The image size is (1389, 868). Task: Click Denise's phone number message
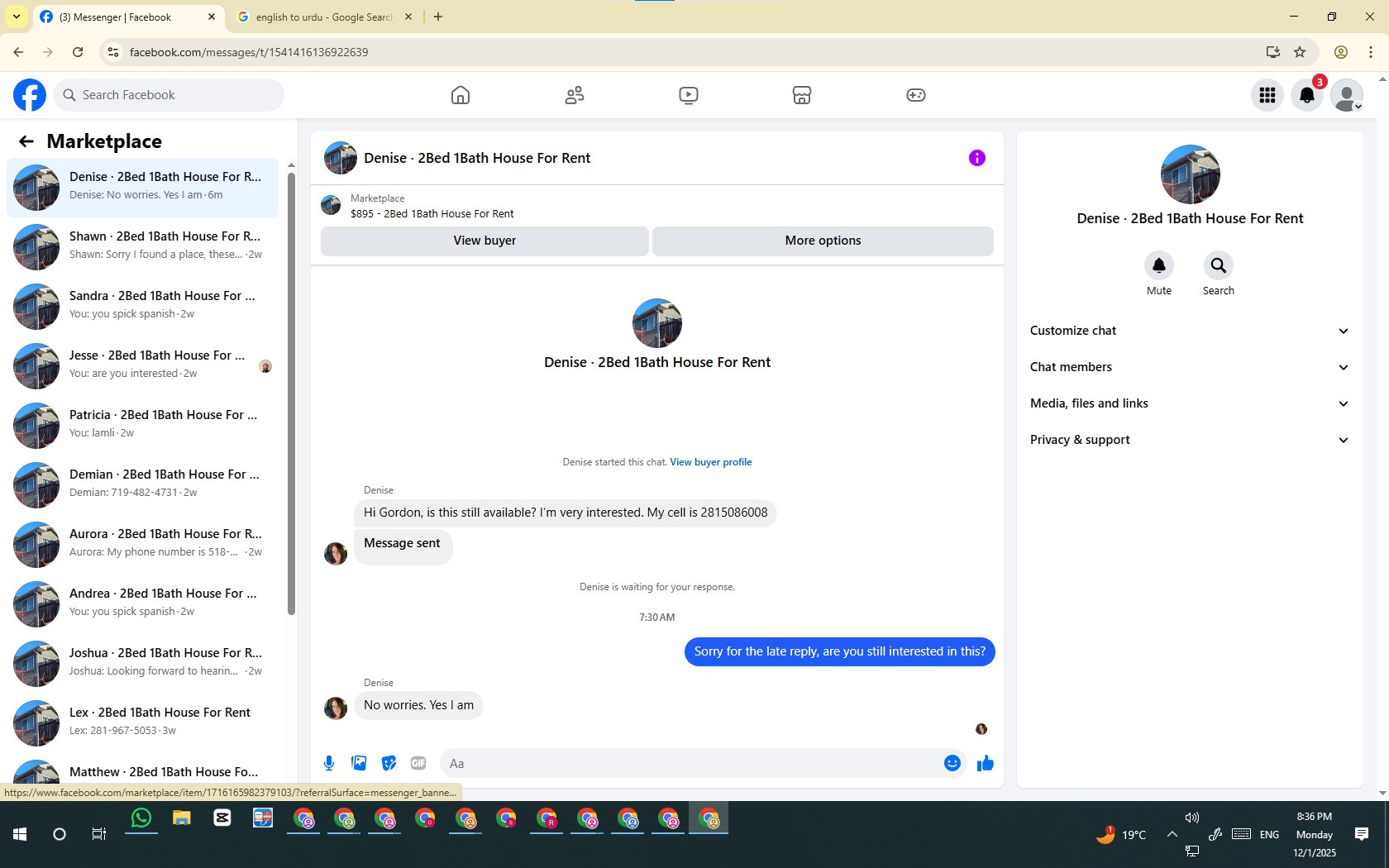pyautogui.click(x=566, y=513)
